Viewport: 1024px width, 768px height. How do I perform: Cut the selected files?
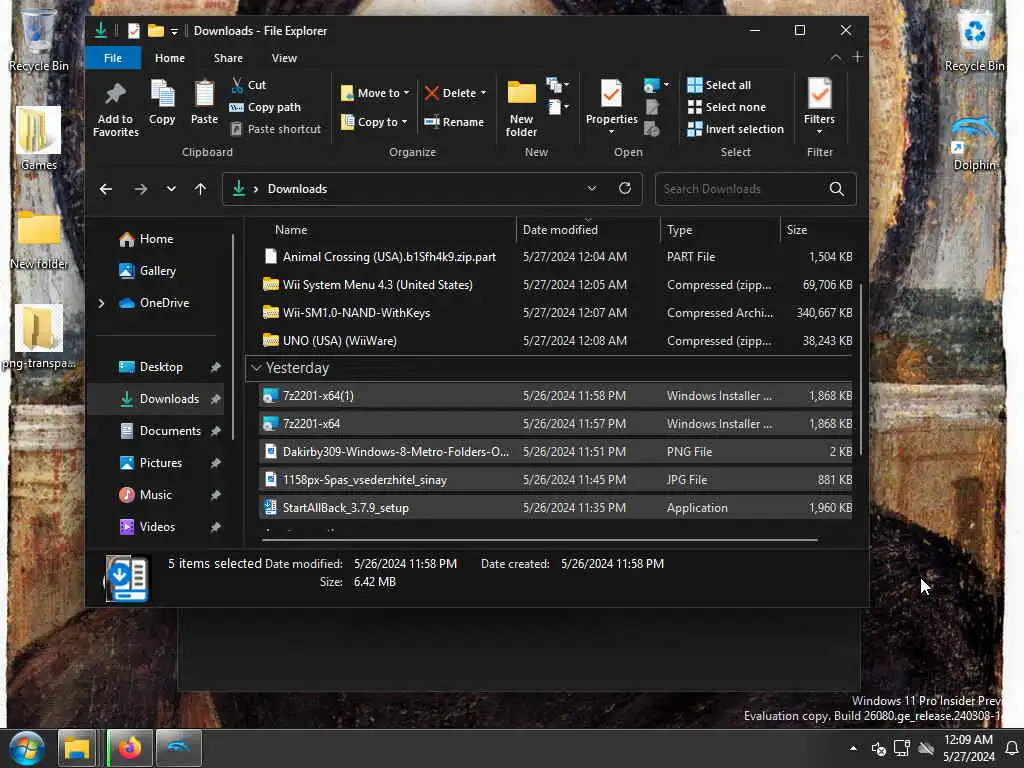coord(248,85)
